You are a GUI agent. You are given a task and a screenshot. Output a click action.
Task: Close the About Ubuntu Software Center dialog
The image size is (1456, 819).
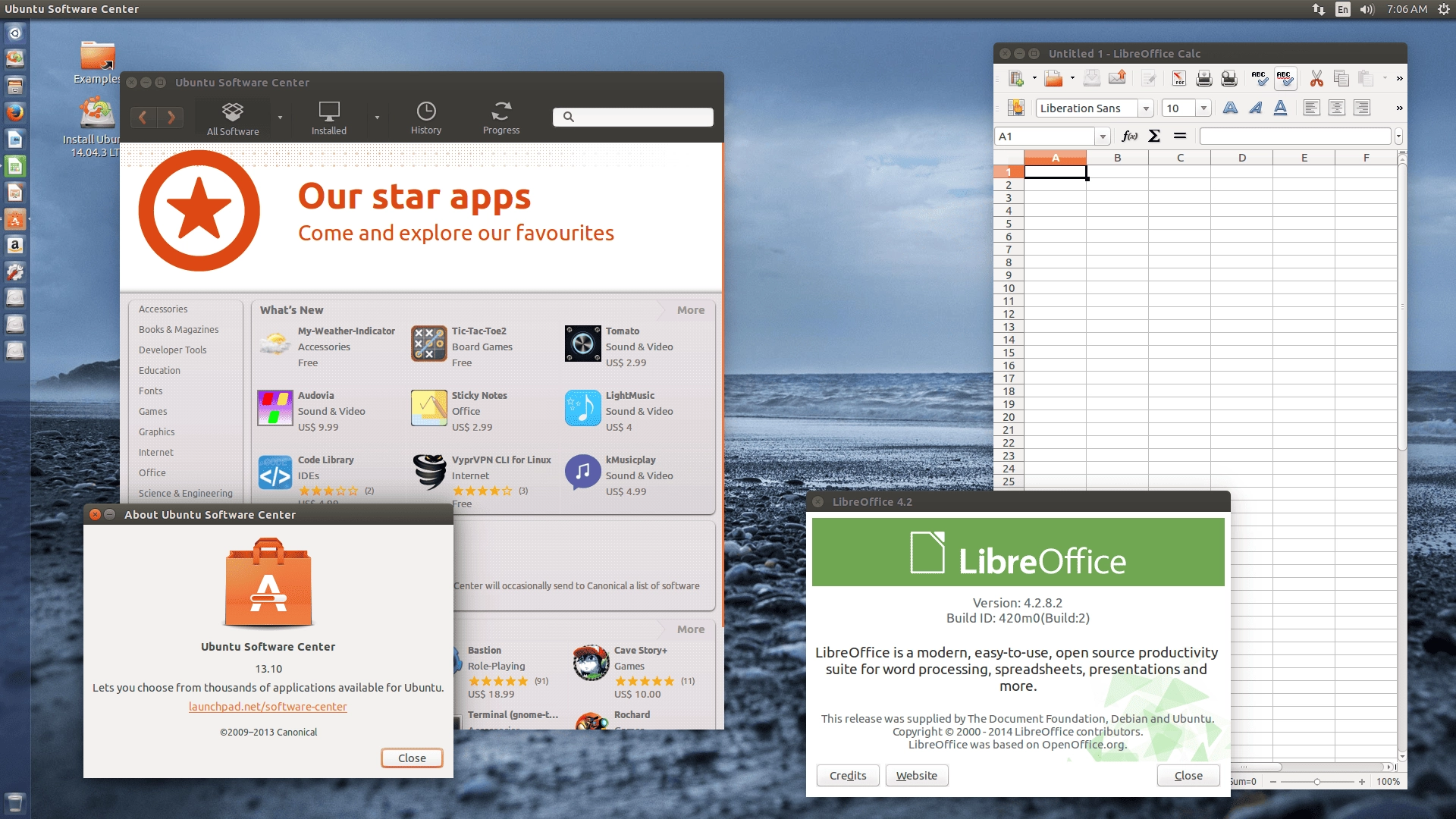(x=412, y=758)
